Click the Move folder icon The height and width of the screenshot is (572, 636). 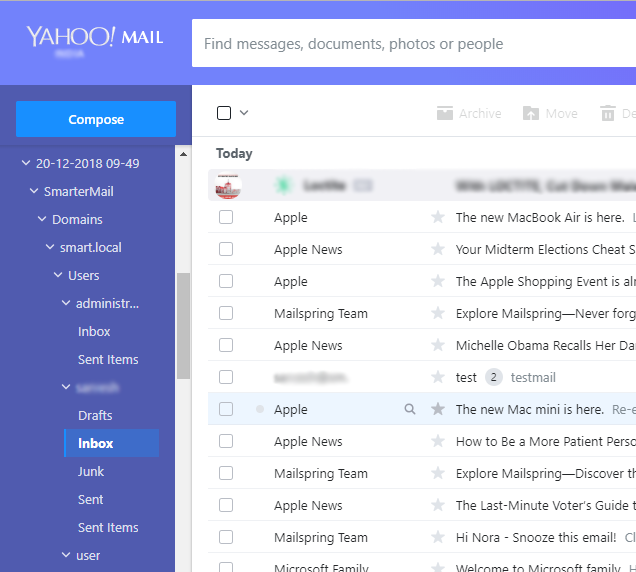click(531, 113)
